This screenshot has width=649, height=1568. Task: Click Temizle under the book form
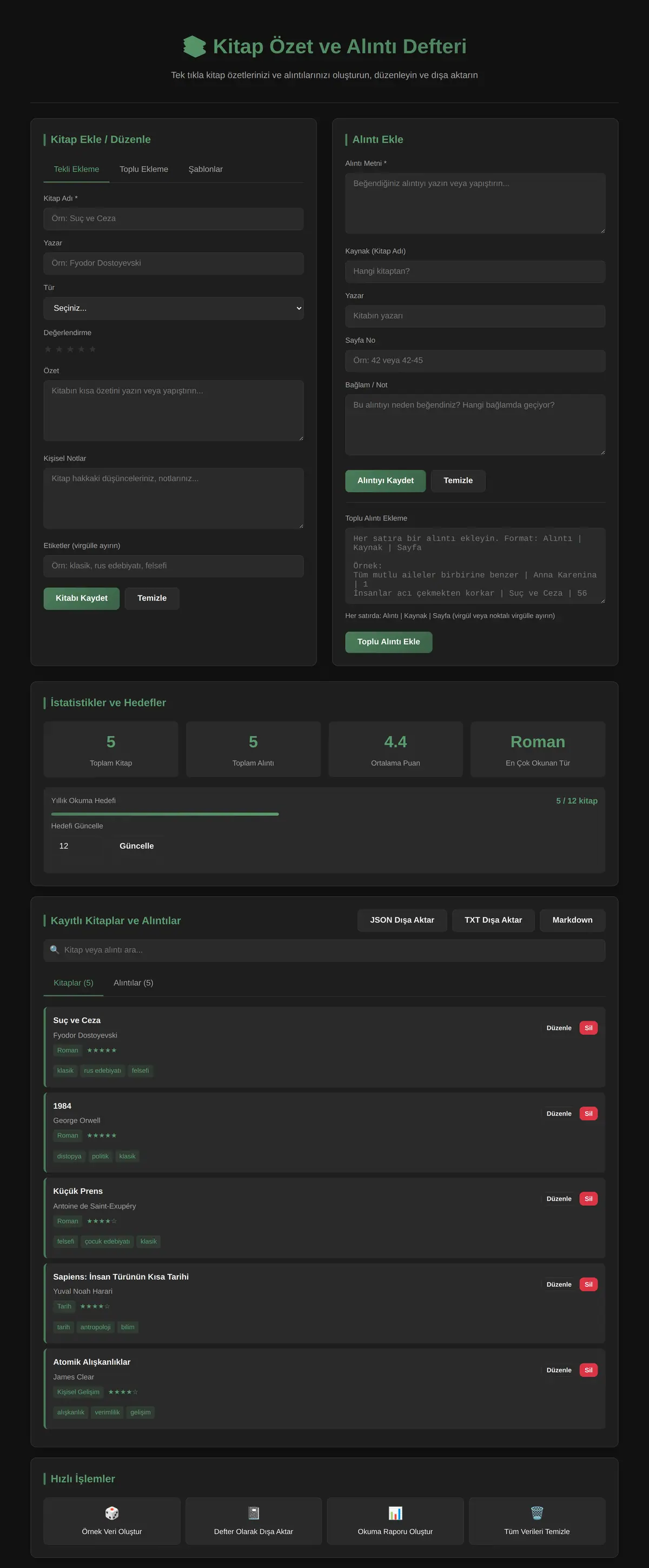(x=152, y=599)
